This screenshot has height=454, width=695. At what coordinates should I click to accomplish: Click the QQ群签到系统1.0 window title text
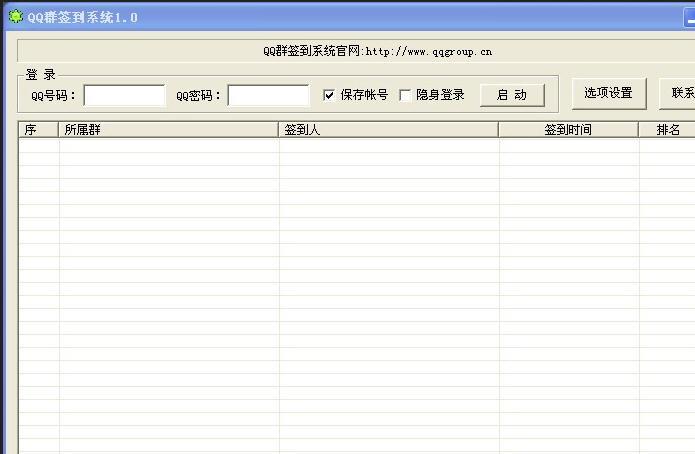[x=82, y=17]
